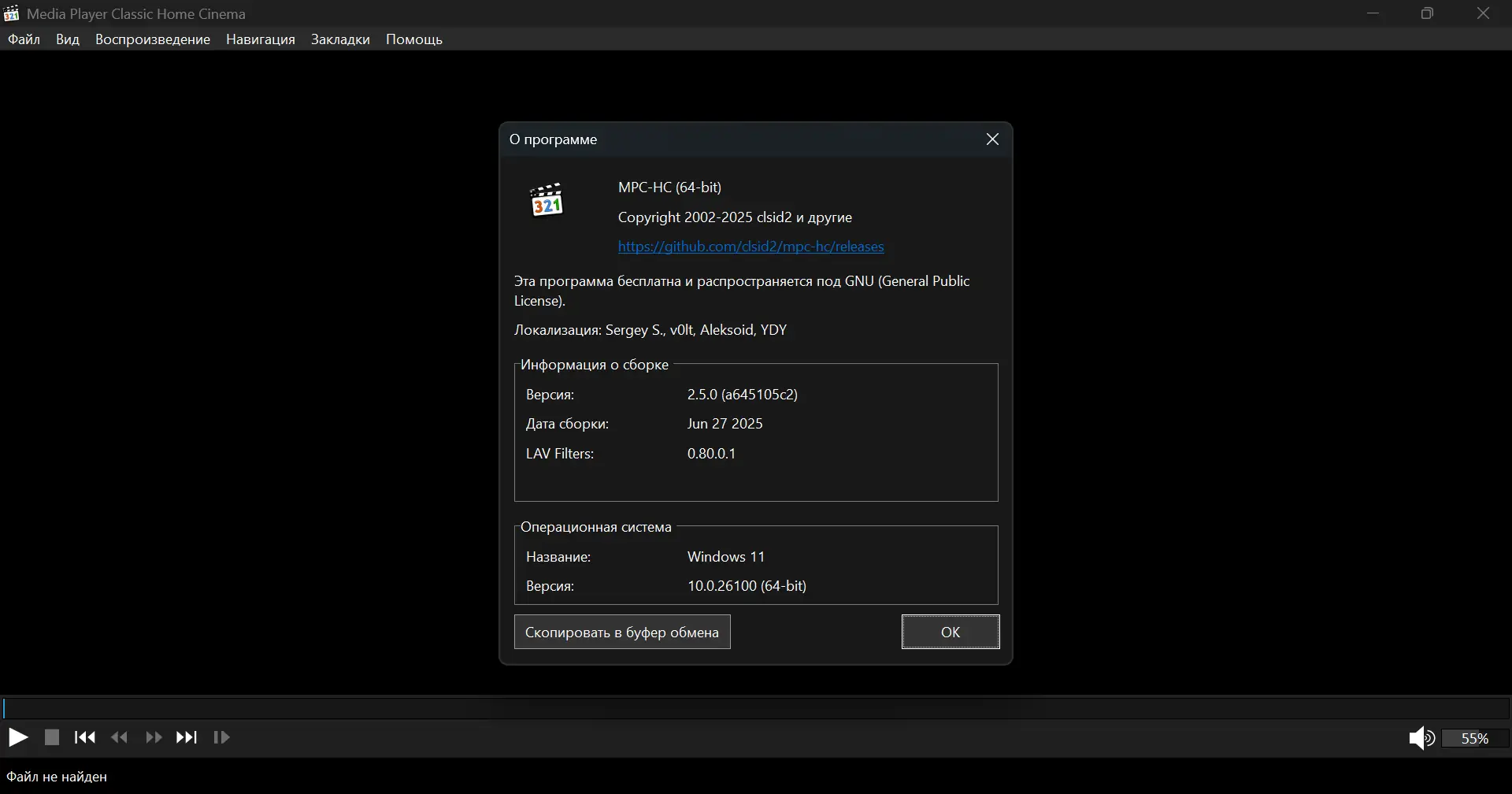Click the "LAV Filters:" label

560,454
